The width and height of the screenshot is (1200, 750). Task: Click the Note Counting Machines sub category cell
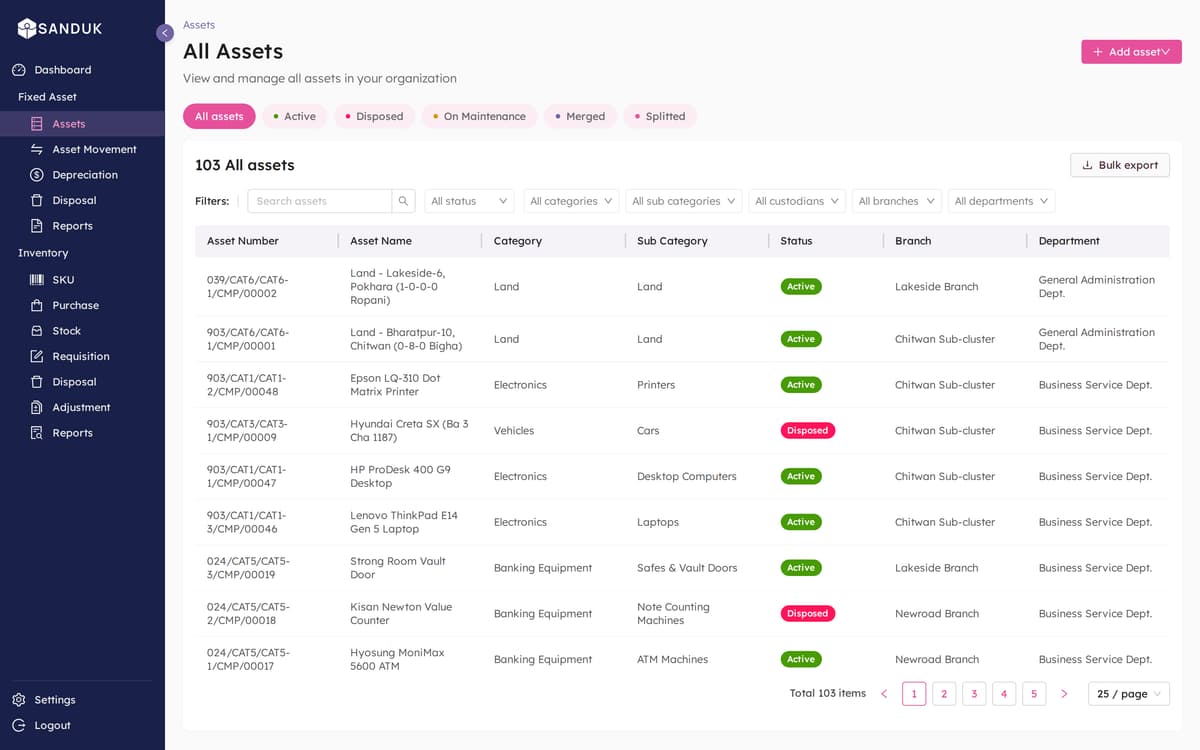673,614
